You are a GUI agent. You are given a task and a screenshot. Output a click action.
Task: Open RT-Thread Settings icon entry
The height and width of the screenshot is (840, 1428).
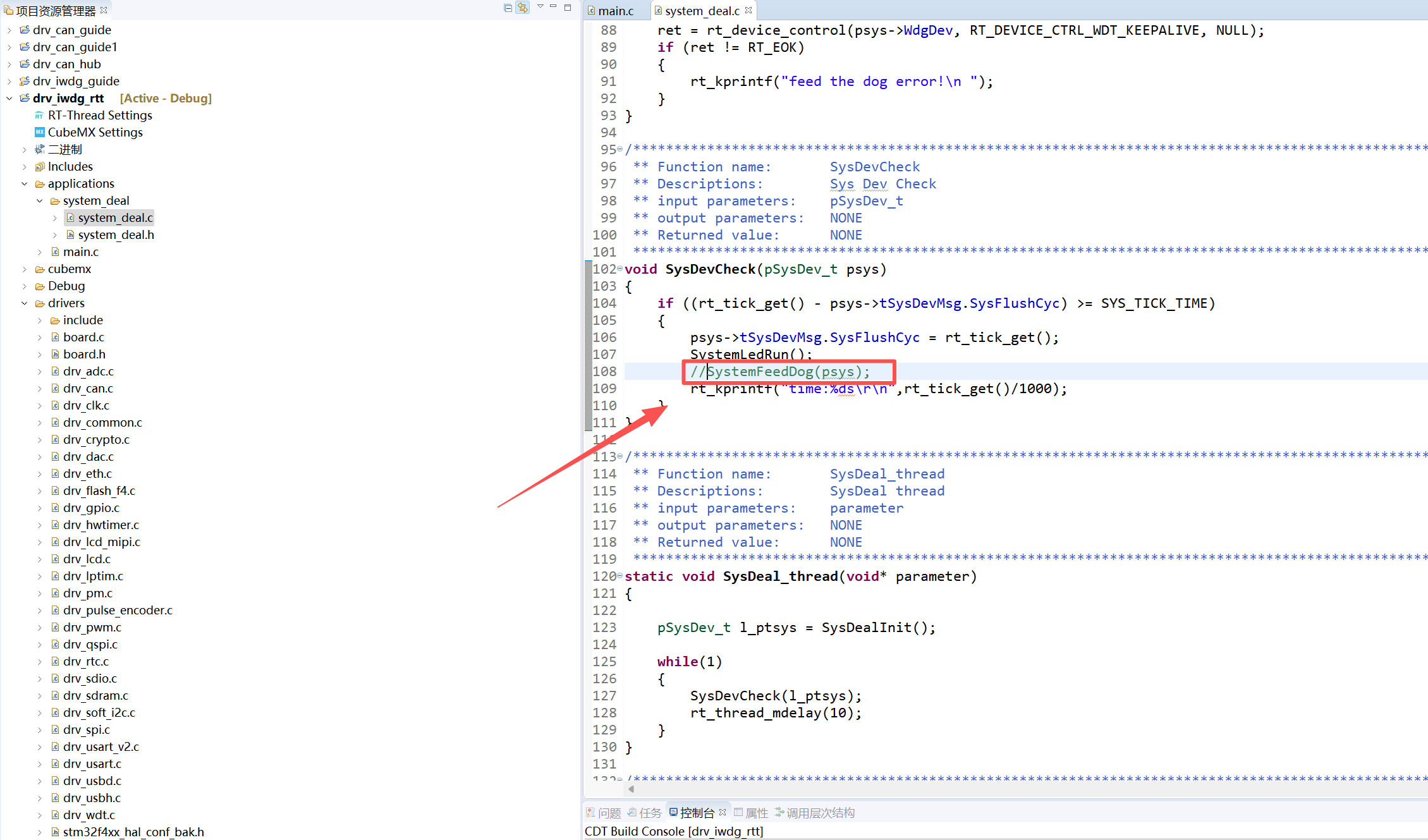(x=39, y=116)
